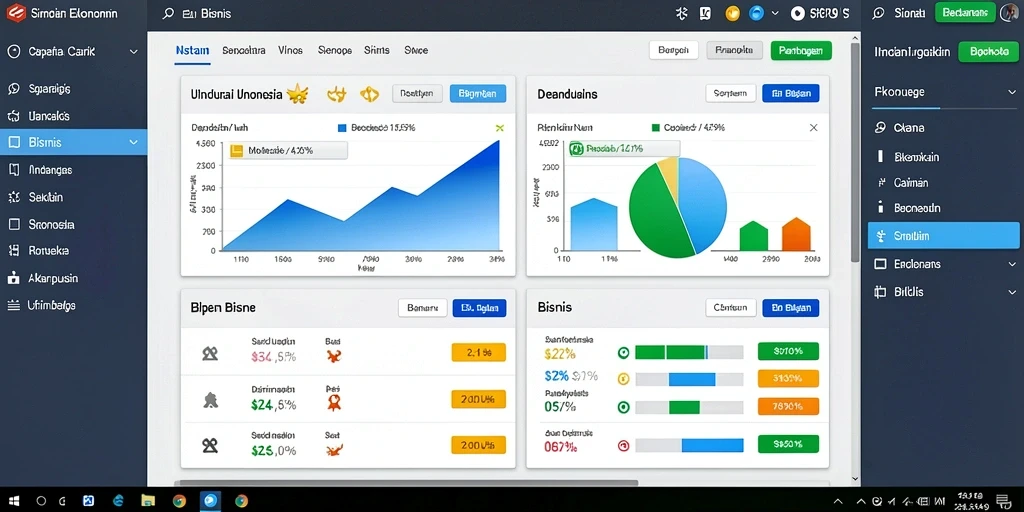
Task: Click the gold crown star icon beside Undurai Unonesia
Action: 297,94
